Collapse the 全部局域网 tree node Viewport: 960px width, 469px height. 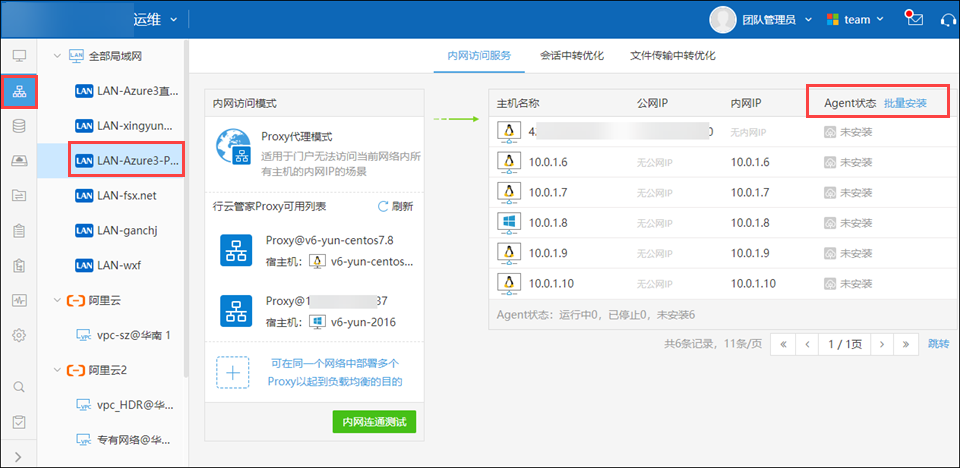pos(56,55)
